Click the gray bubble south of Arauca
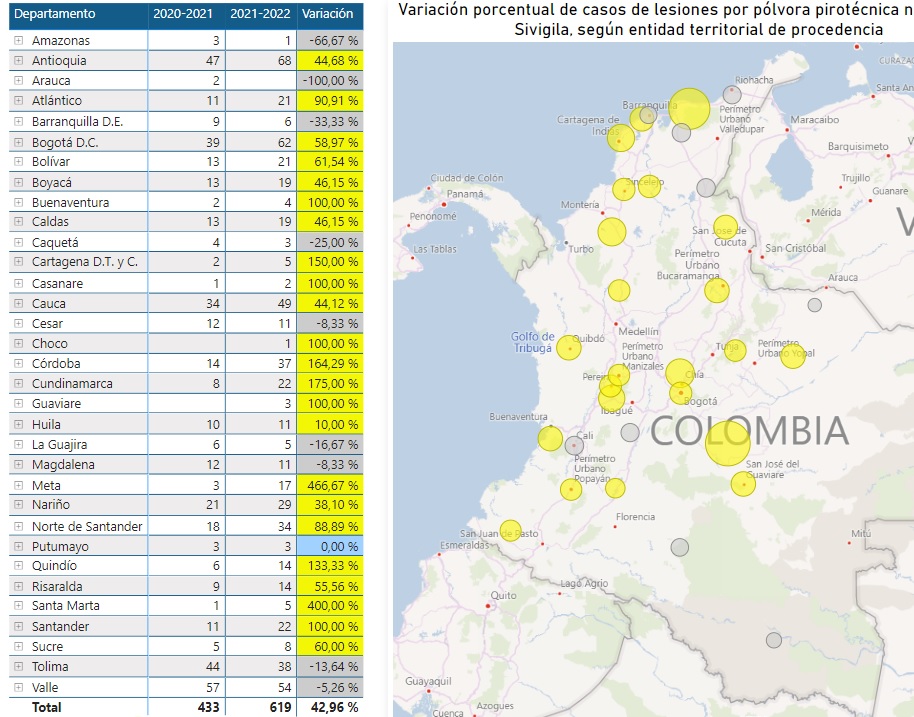This screenshot has height=717, width=914. 814,305
